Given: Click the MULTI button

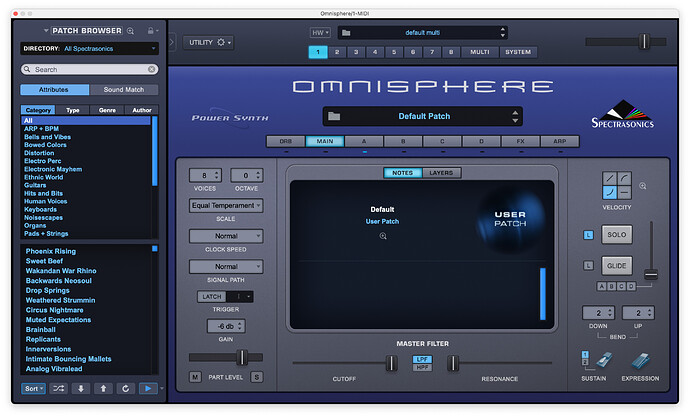Looking at the screenshot, I should (x=480, y=52).
